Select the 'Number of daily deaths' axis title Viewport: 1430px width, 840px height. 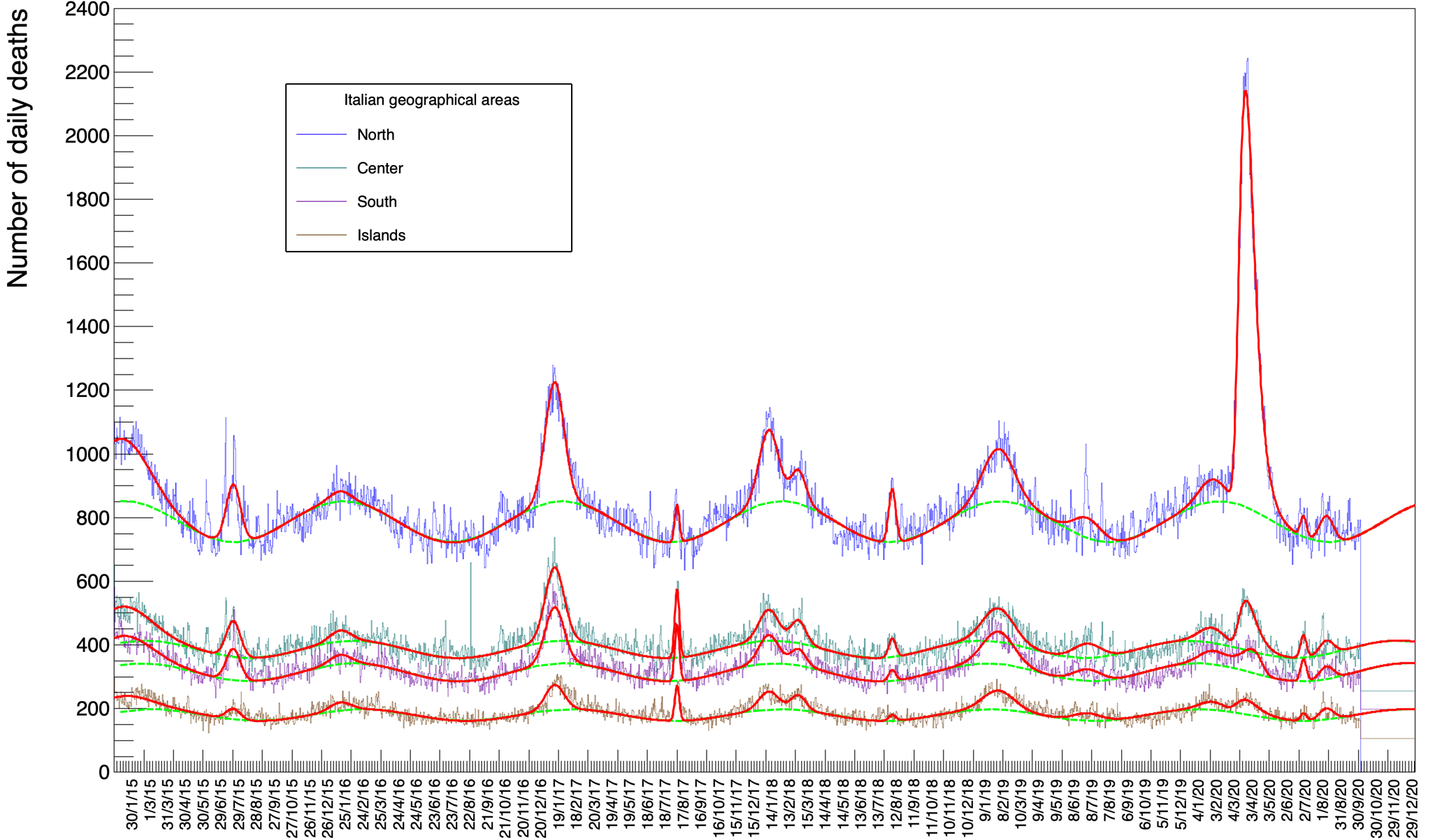18,149
